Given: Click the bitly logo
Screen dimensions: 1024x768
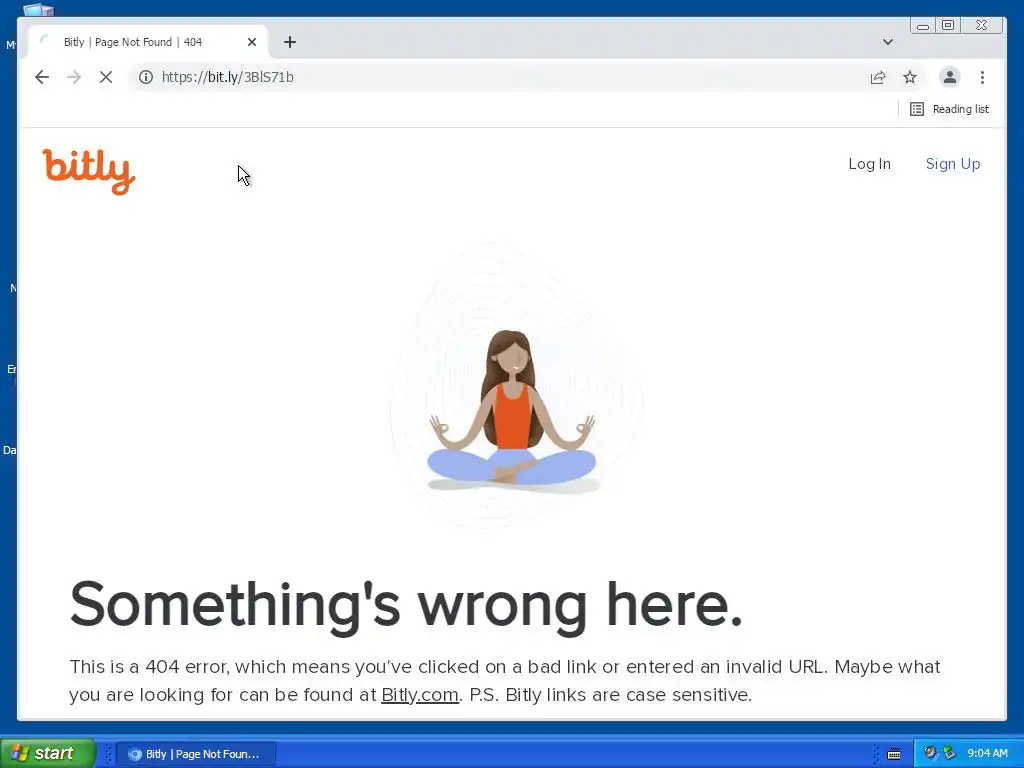Looking at the screenshot, I should click(89, 172).
